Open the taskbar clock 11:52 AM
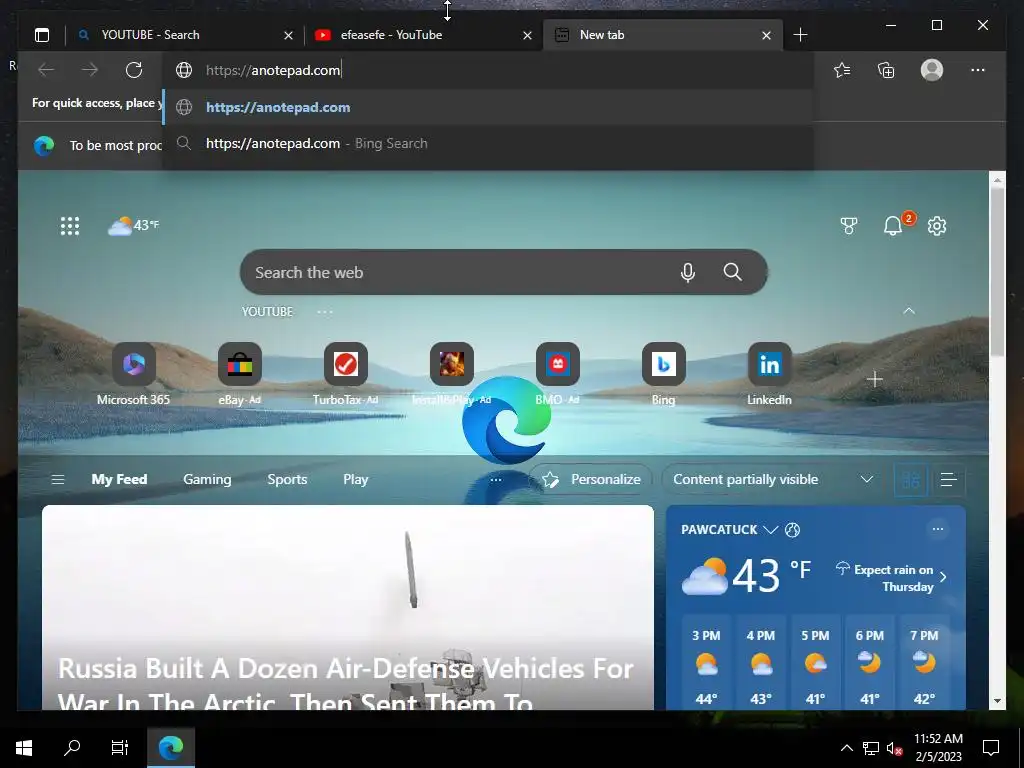Screen dimensions: 1024x768 coord(938,748)
